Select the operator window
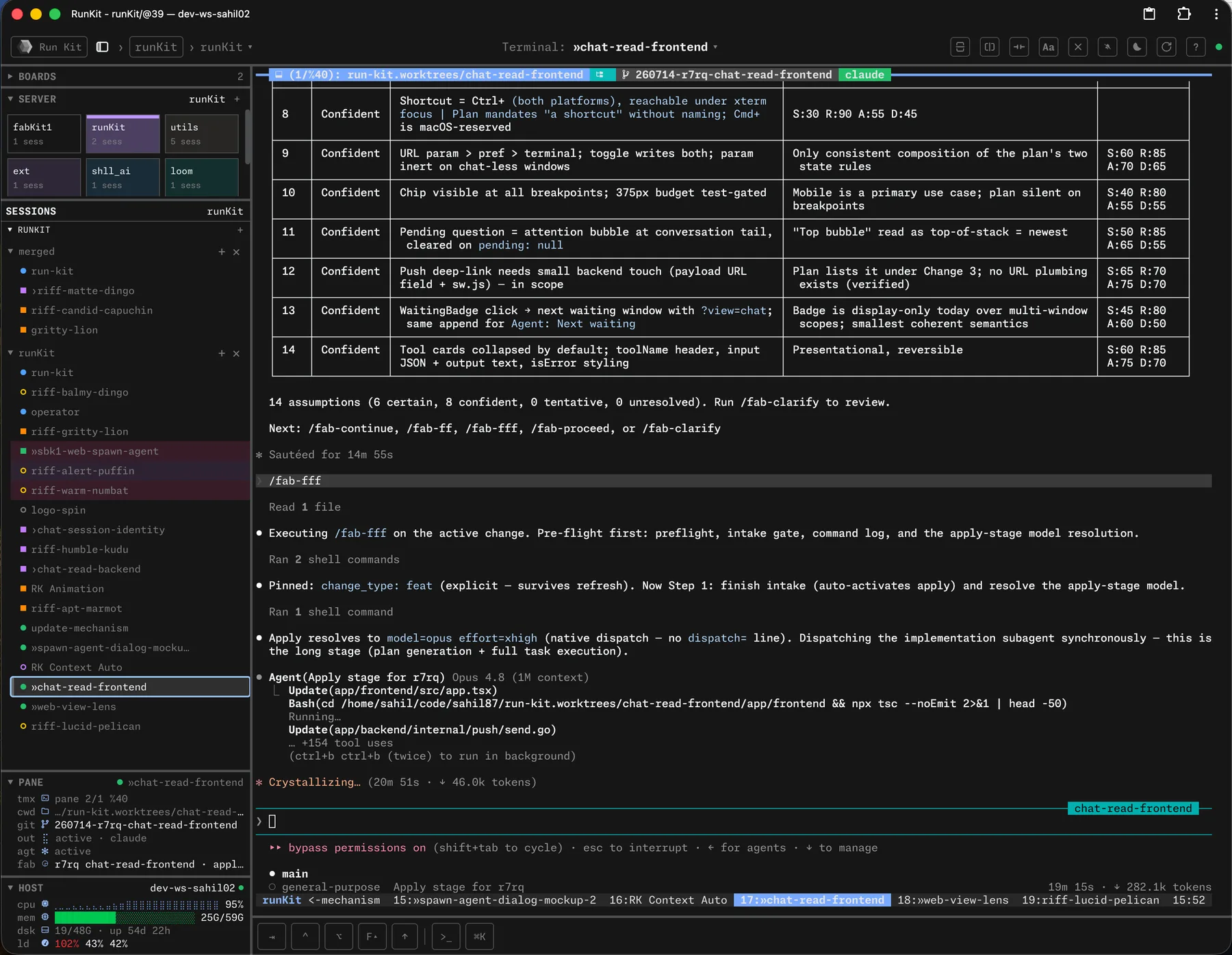The height and width of the screenshot is (955, 1232). (130, 411)
